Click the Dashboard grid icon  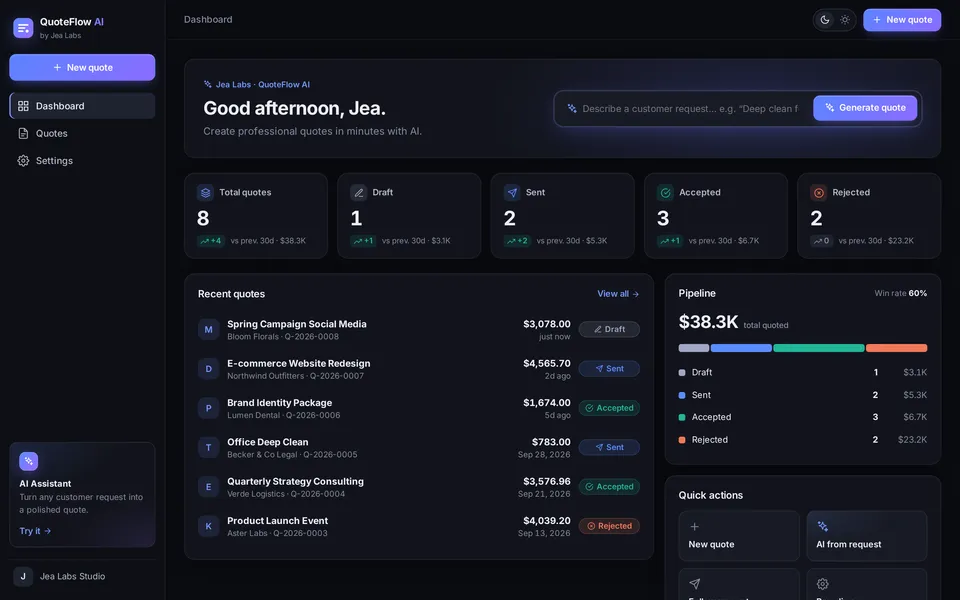point(23,106)
